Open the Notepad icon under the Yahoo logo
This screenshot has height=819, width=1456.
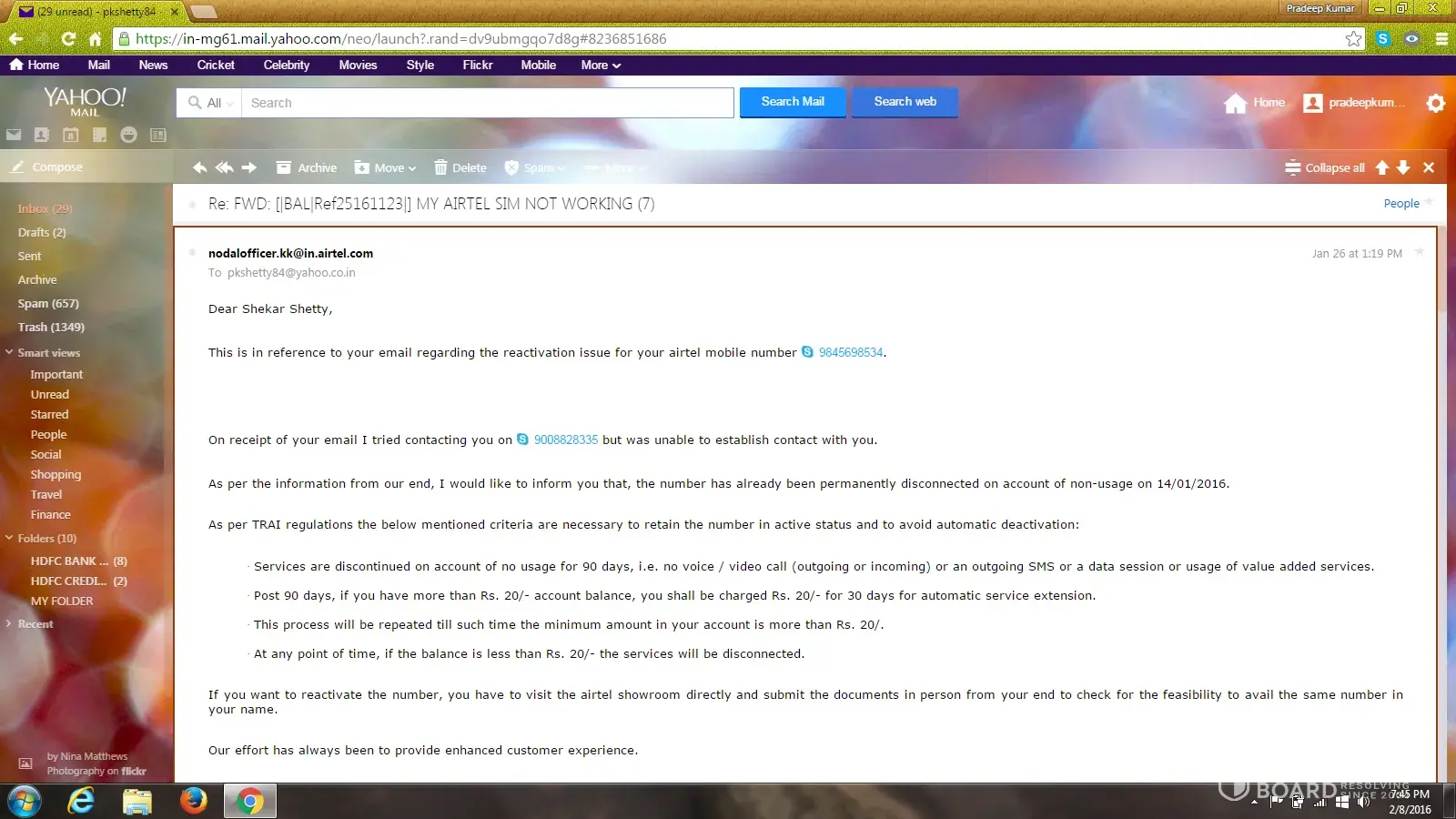tap(100, 135)
